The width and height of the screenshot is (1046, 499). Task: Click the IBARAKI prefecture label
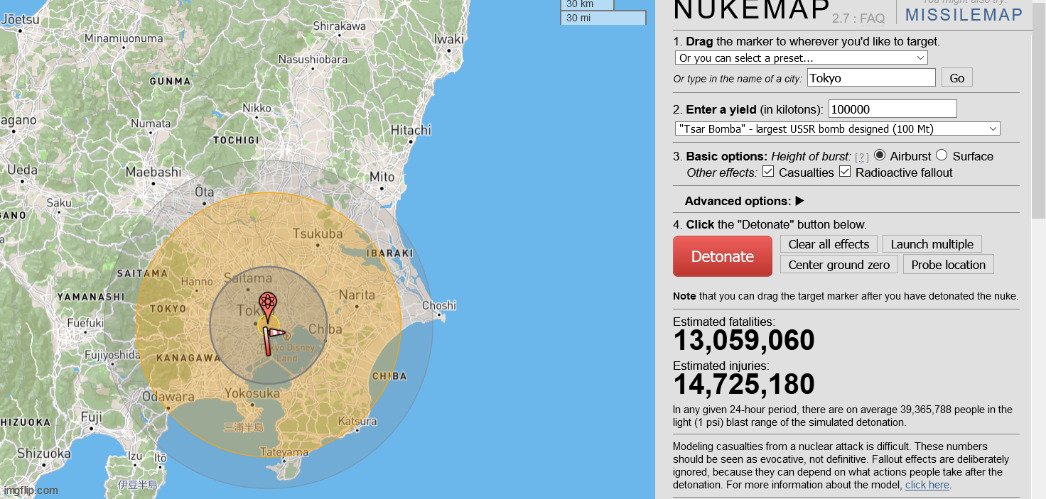[x=389, y=253]
